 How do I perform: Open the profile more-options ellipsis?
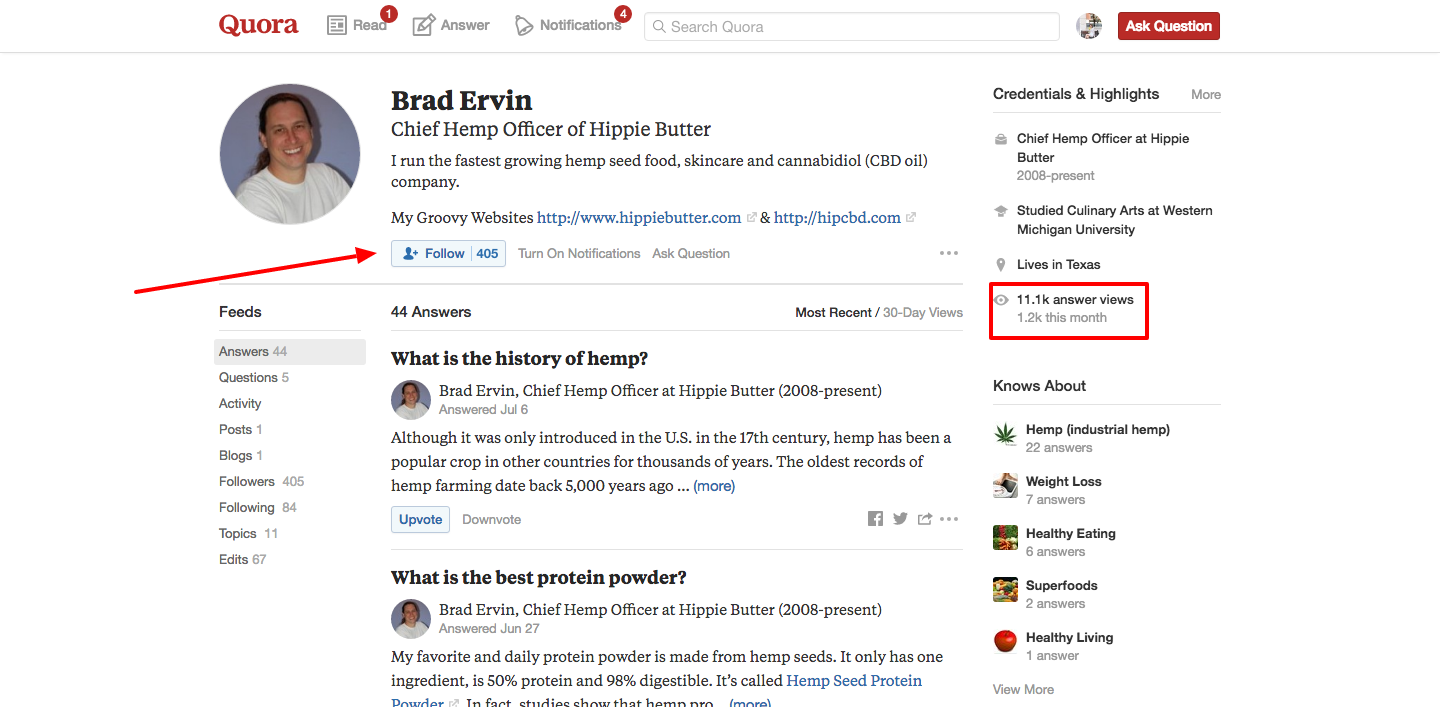pyautogui.click(x=949, y=254)
